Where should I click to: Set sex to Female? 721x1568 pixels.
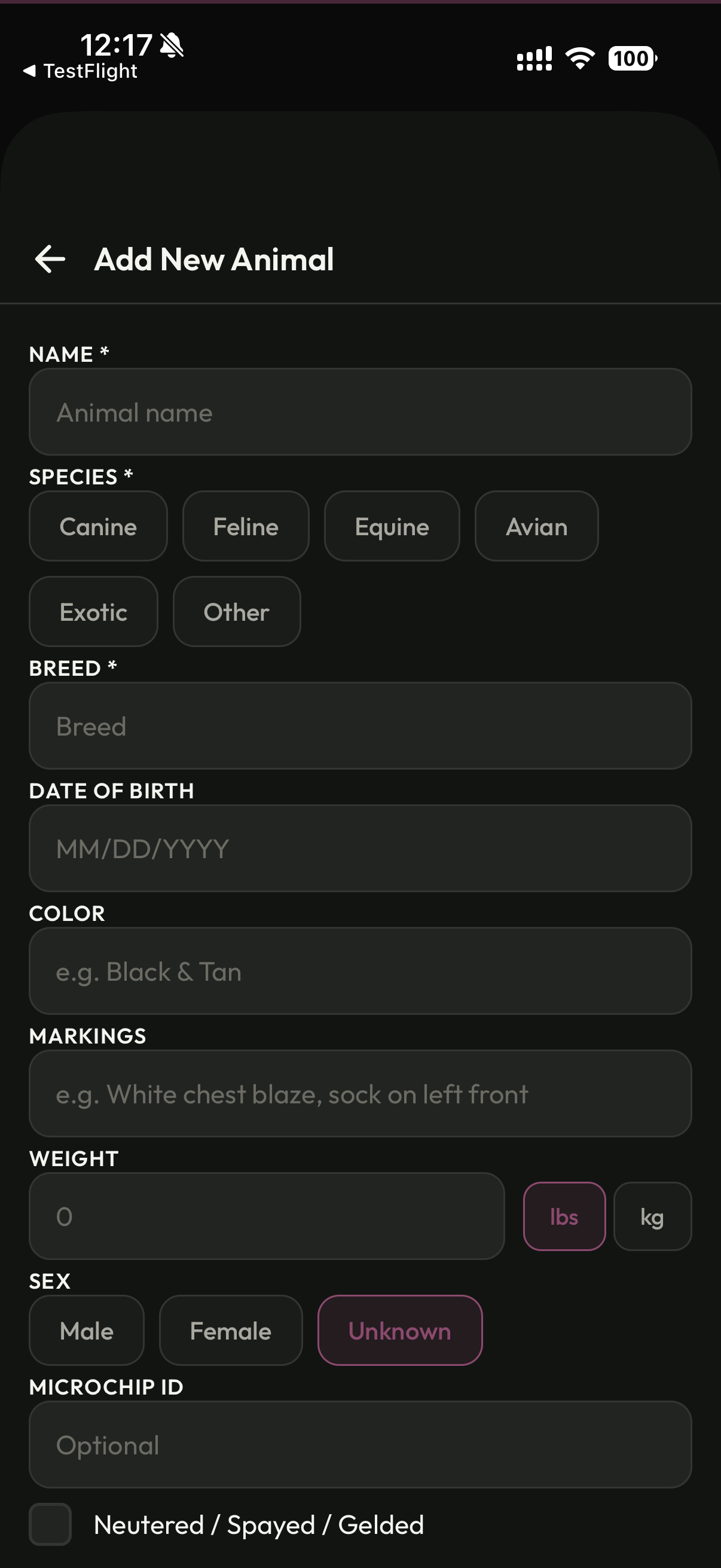[231, 1330]
